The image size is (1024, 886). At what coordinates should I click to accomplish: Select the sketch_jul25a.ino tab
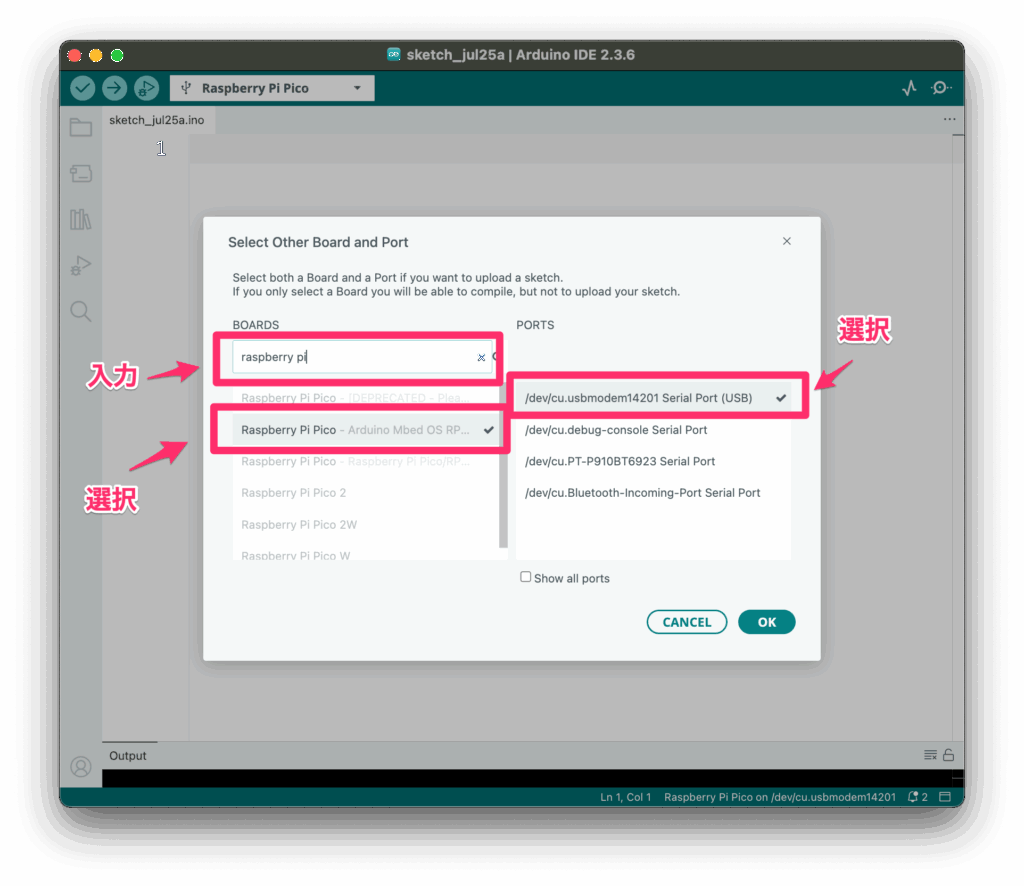[157, 120]
